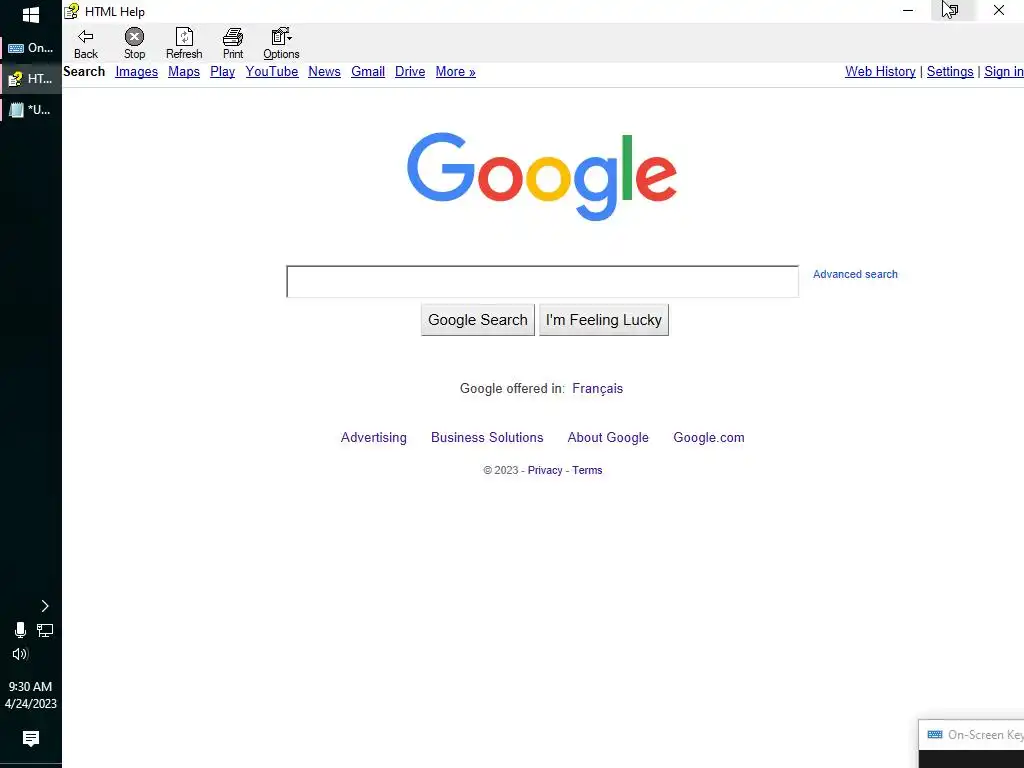The width and height of the screenshot is (1024, 768).
Task: Go to Google.com footer link
Action: point(709,438)
